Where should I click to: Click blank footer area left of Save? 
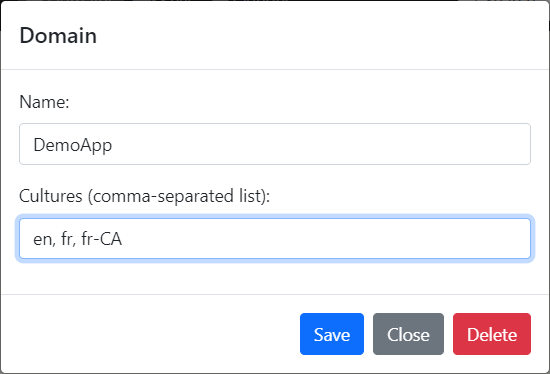tap(151, 334)
